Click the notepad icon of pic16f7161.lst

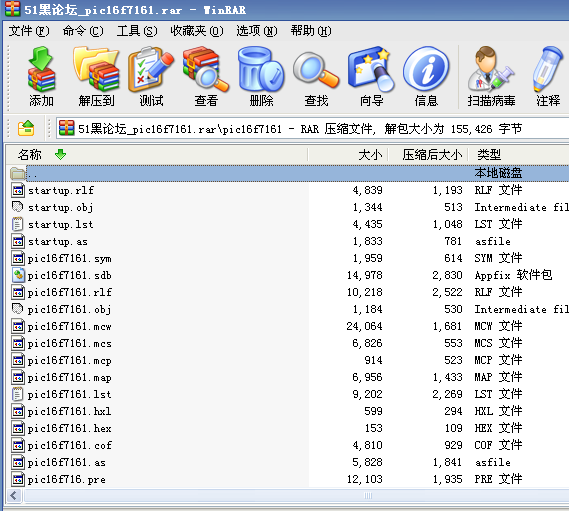tap(18, 394)
